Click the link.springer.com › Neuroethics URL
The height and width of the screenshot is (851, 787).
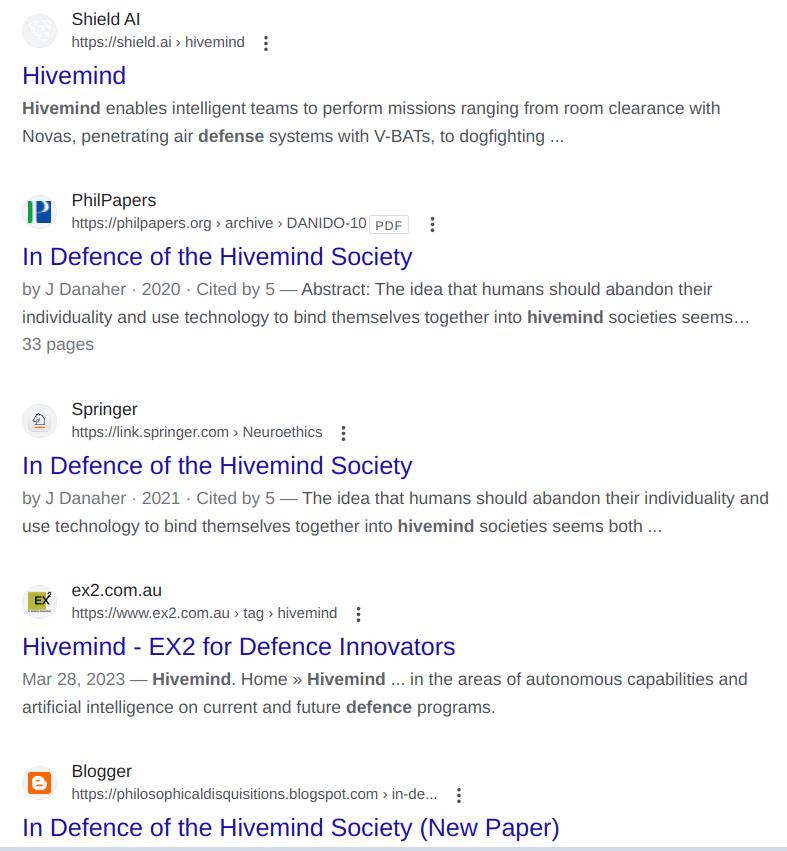click(x=197, y=433)
